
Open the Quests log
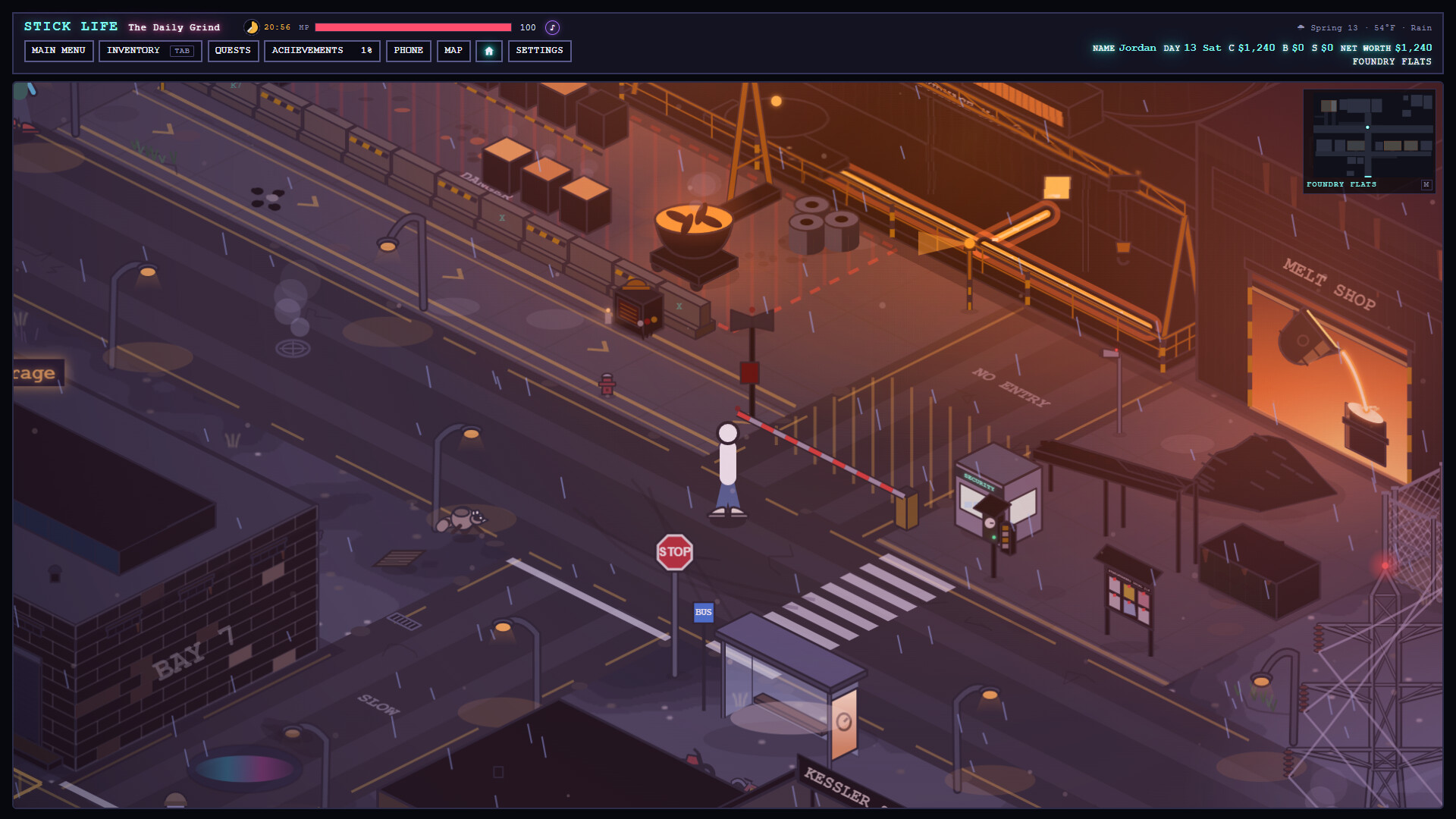tap(233, 51)
